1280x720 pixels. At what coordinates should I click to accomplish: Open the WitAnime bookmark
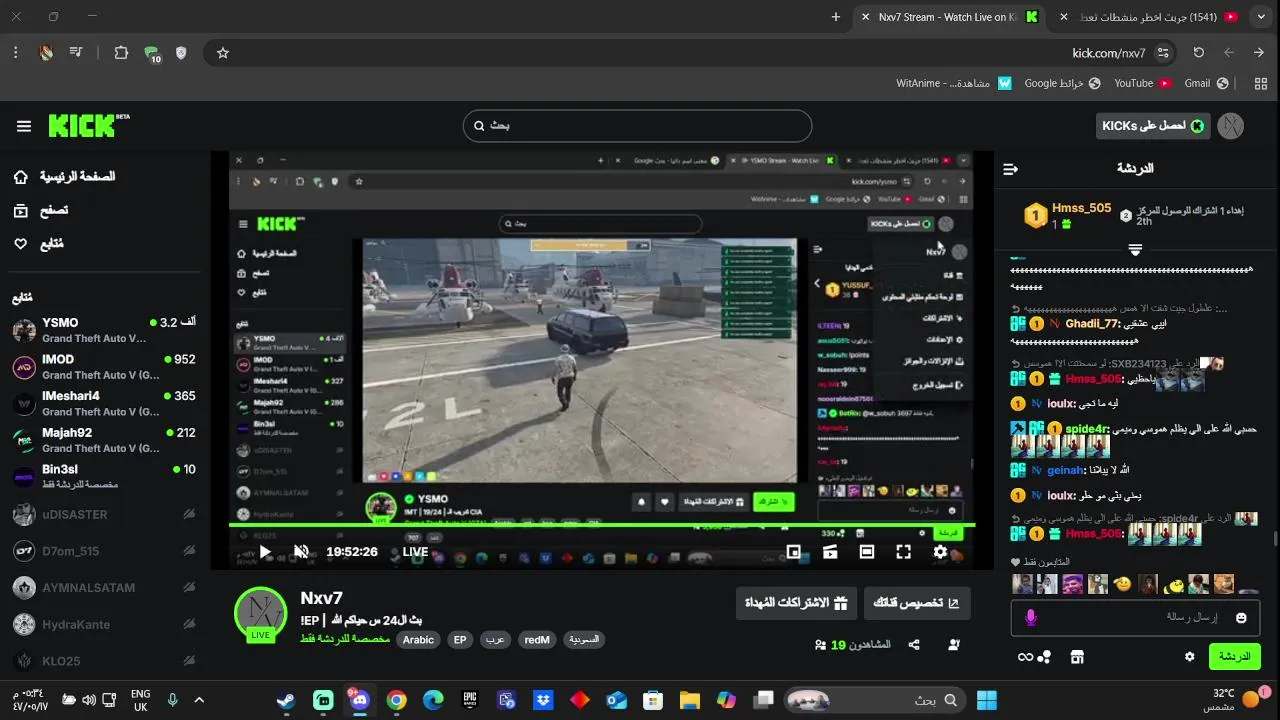tap(954, 83)
